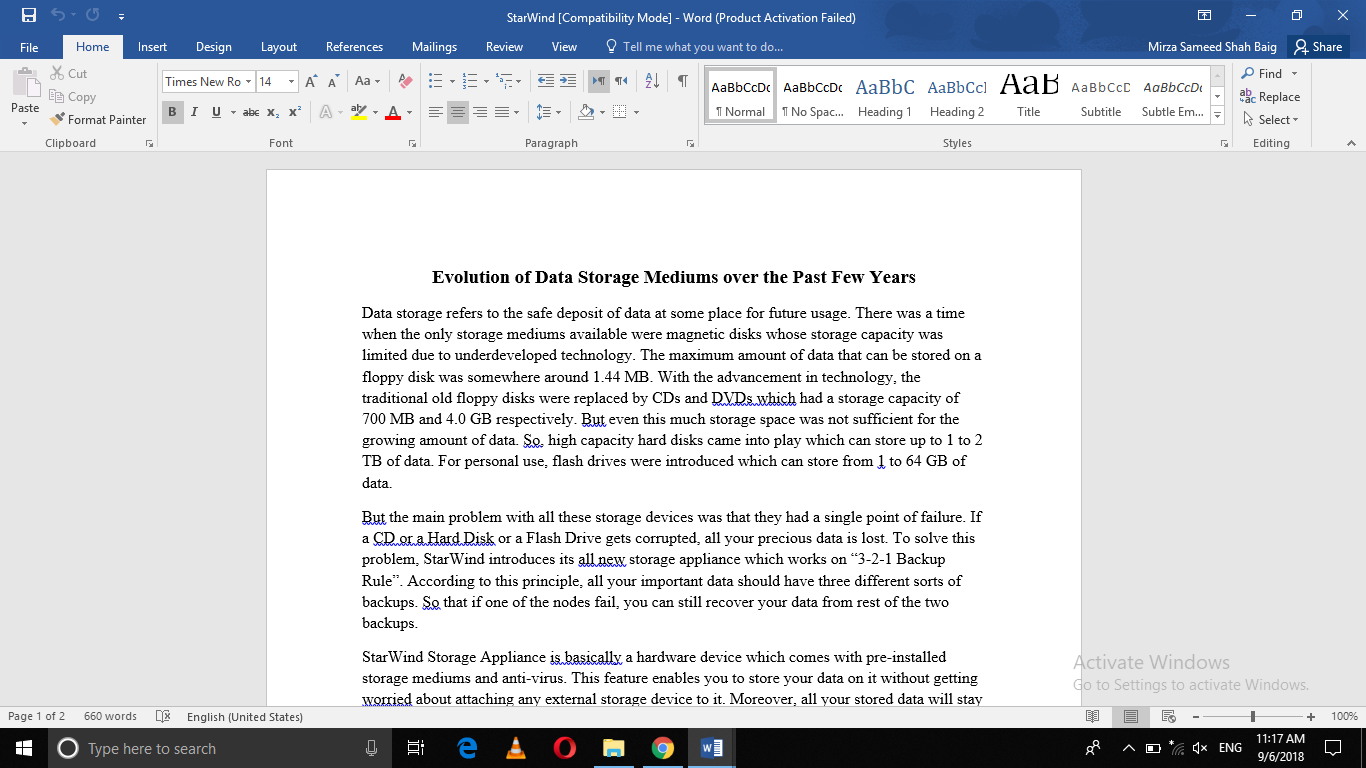Open the Borders grid icon
Viewport: 1366px width, 768px height.
click(x=620, y=112)
